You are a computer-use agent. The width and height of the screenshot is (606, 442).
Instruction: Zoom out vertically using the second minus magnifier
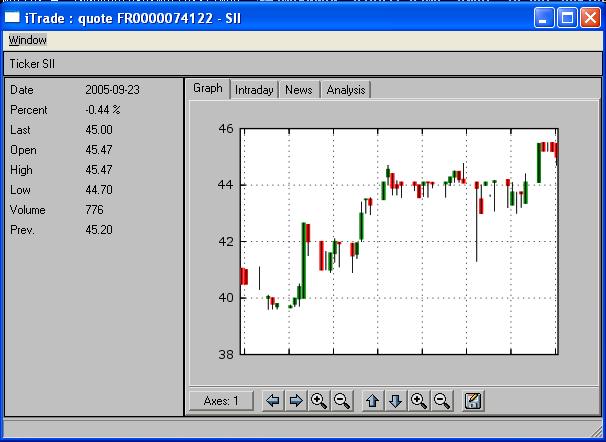tap(442, 401)
